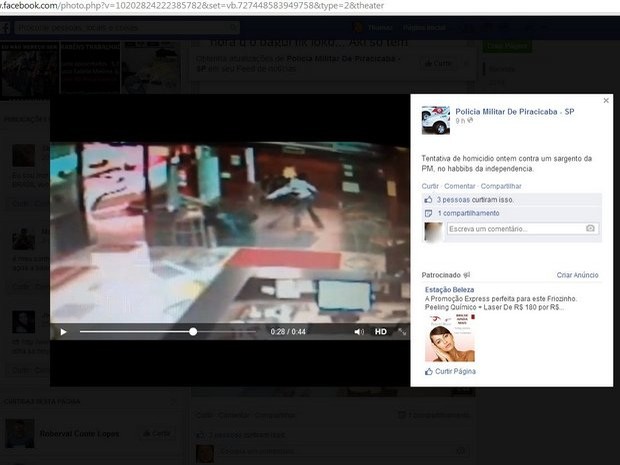This screenshot has width=620, height=465.
Task: Click the comment input field
Action: (x=514, y=229)
